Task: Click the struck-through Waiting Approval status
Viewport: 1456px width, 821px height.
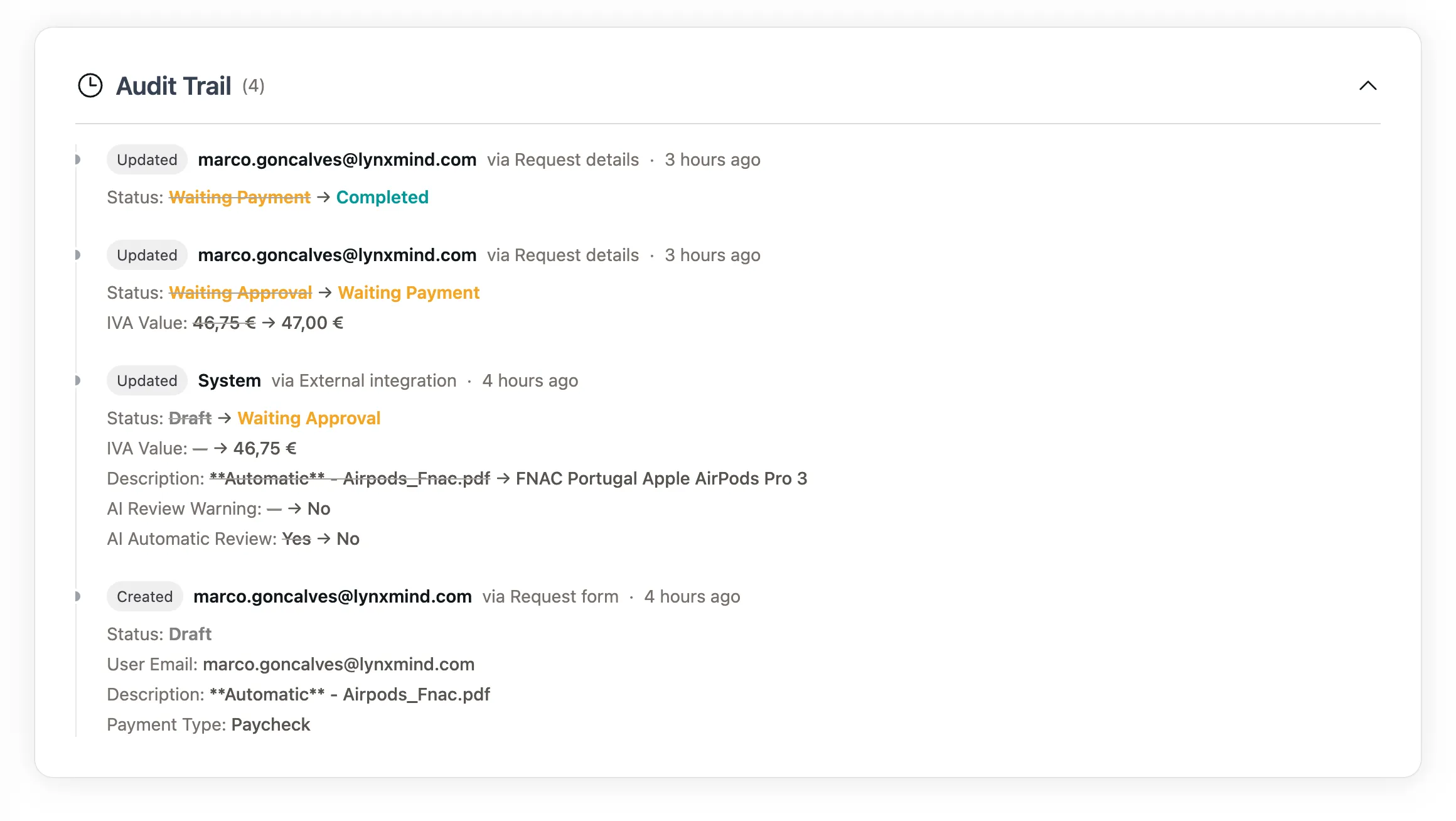Action: pyautogui.click(x=240, y=293)
